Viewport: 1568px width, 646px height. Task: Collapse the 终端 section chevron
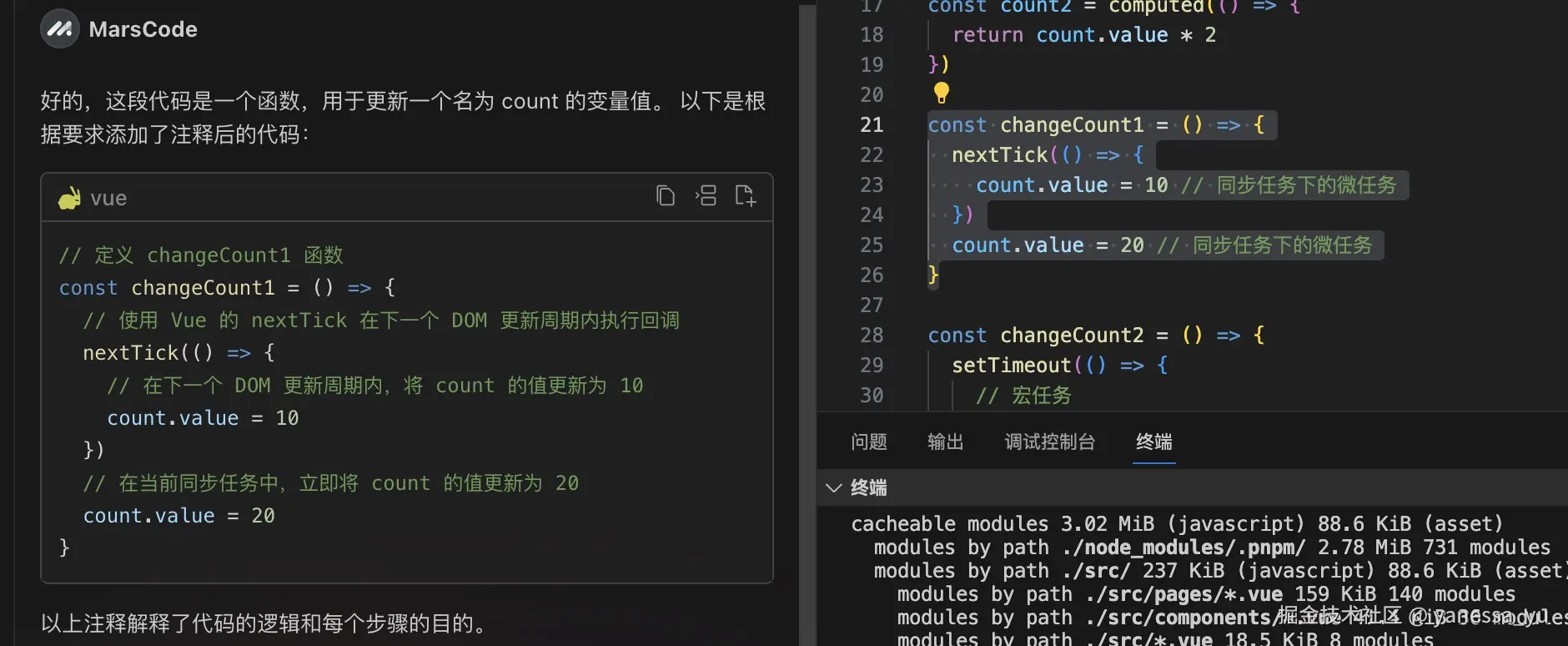pyautogui.click(x=833, y=487)
